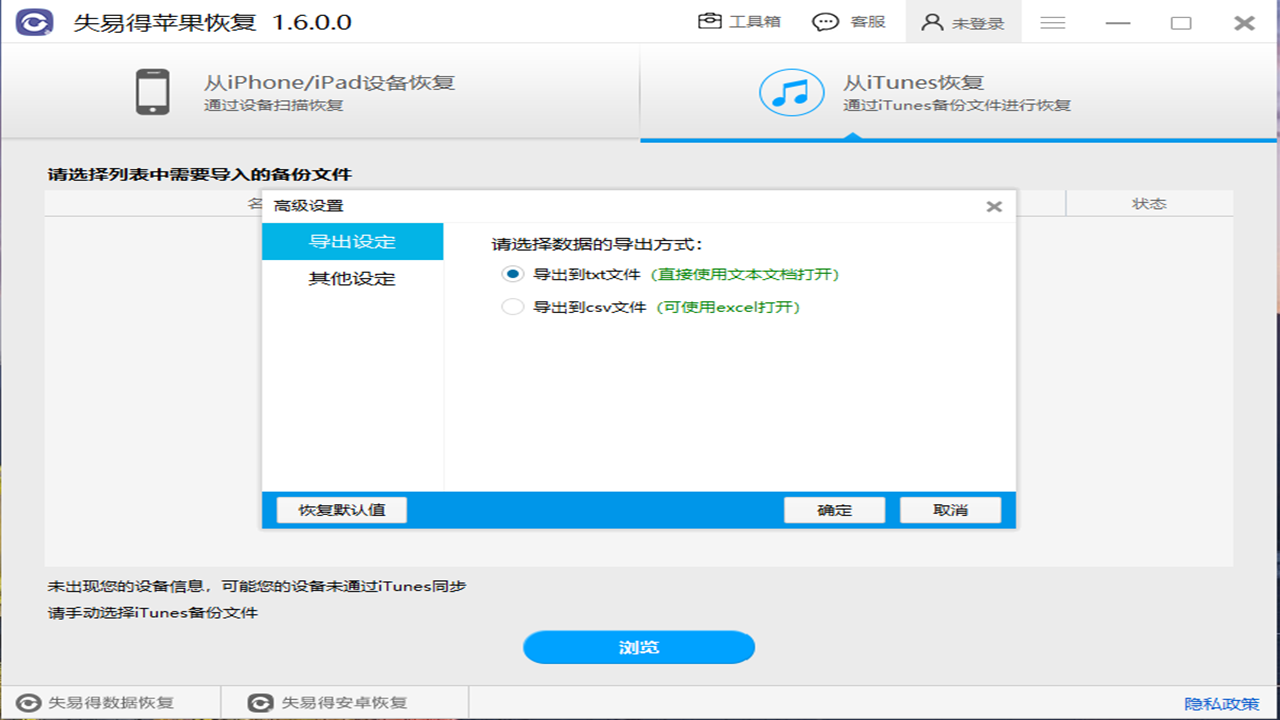Click the app logo icon in title bar
Image resolution: width=1280 pixels, height=720 pixels.
[x=34, y=22]
